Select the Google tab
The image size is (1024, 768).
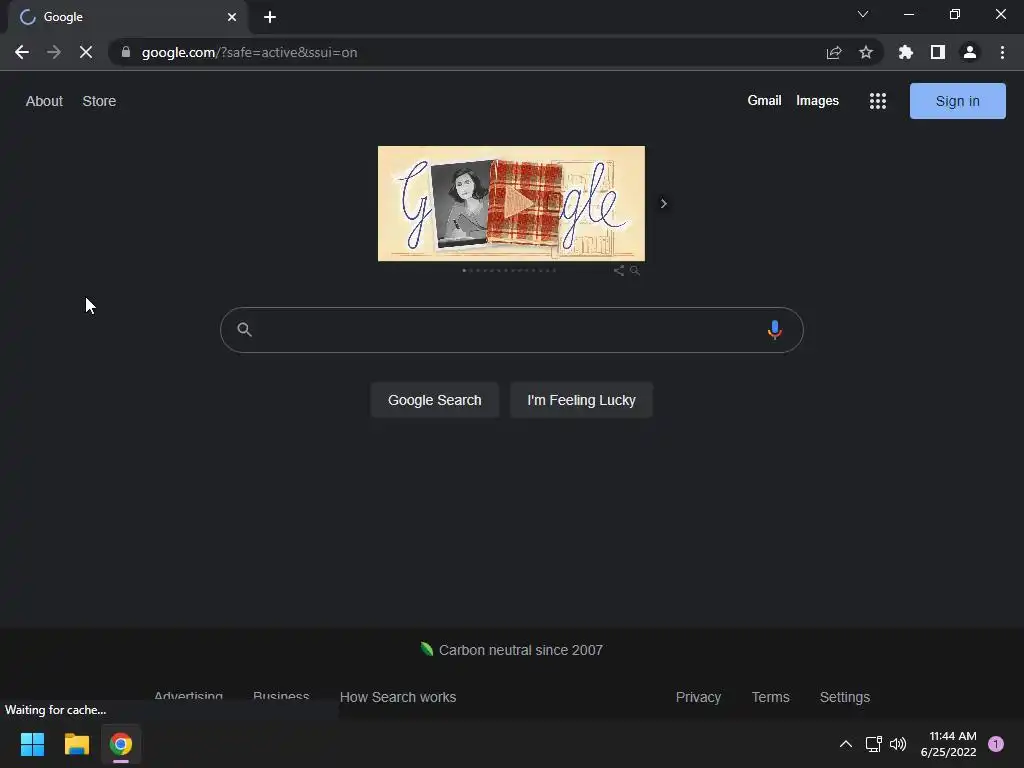[128, 17]
